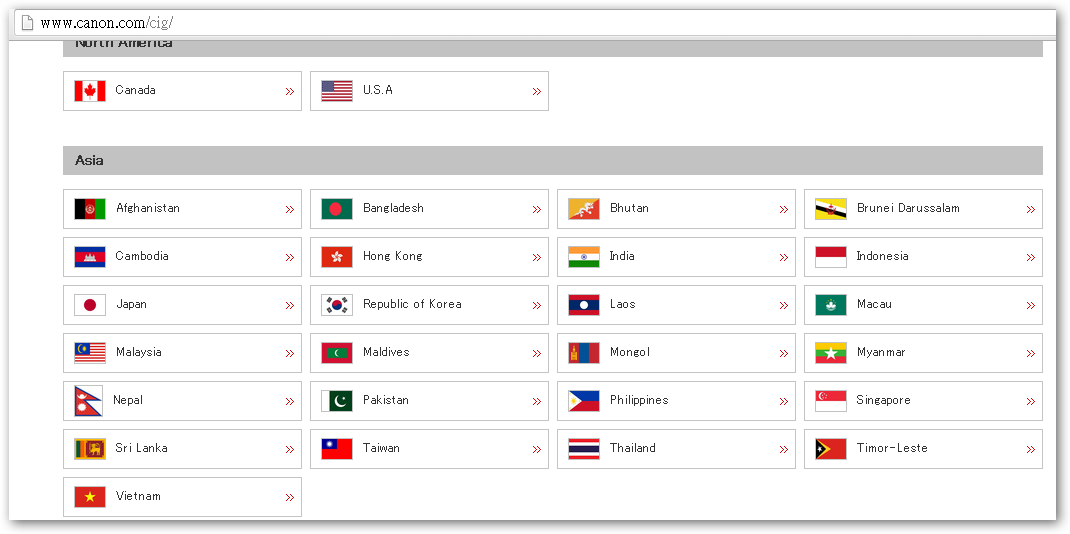Click the arrow next to Afghanistan
Viewport: 1070px width, 534px height.
[x=290, y=210]
